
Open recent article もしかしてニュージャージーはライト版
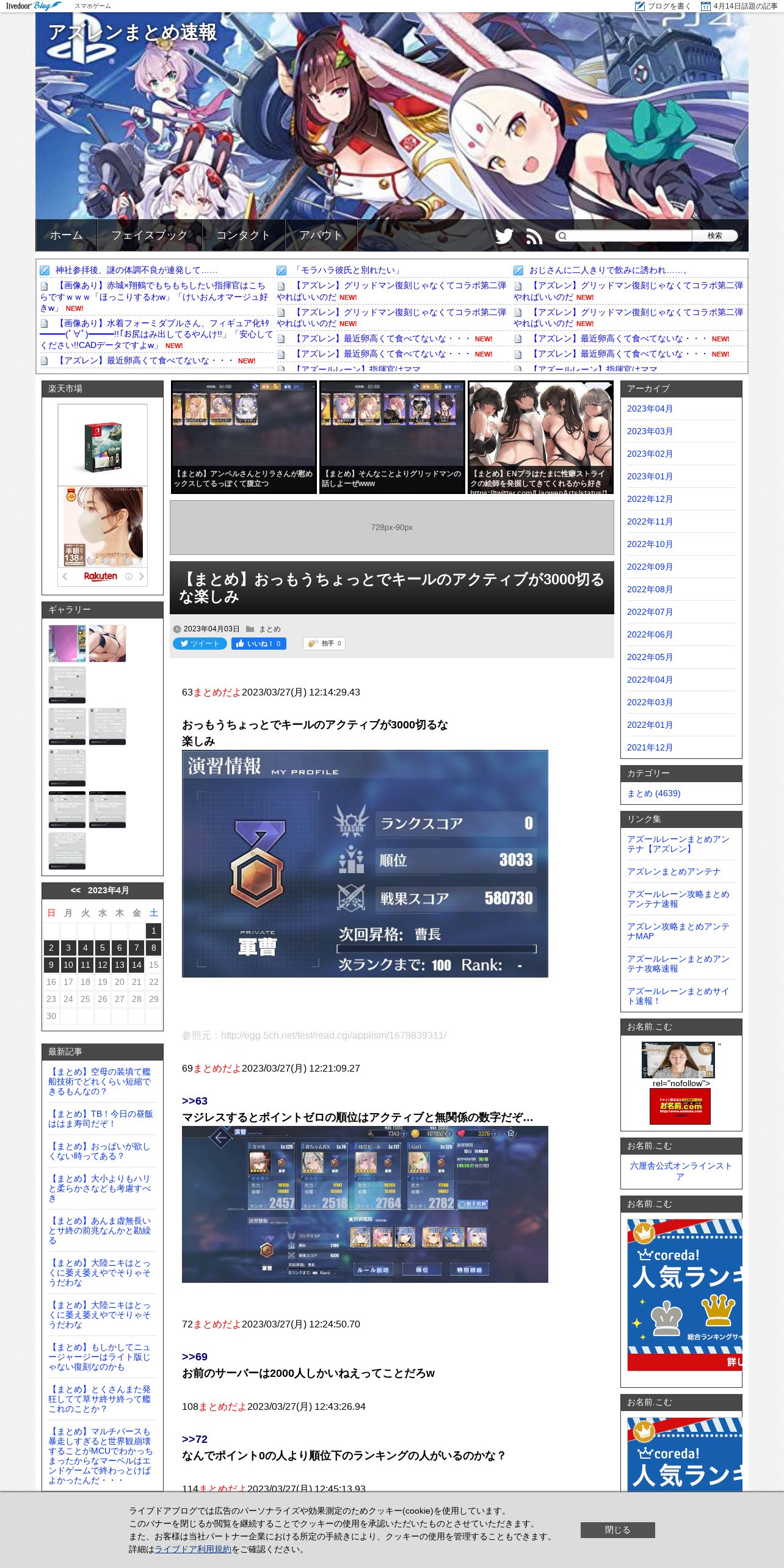tap(99, 1357)
